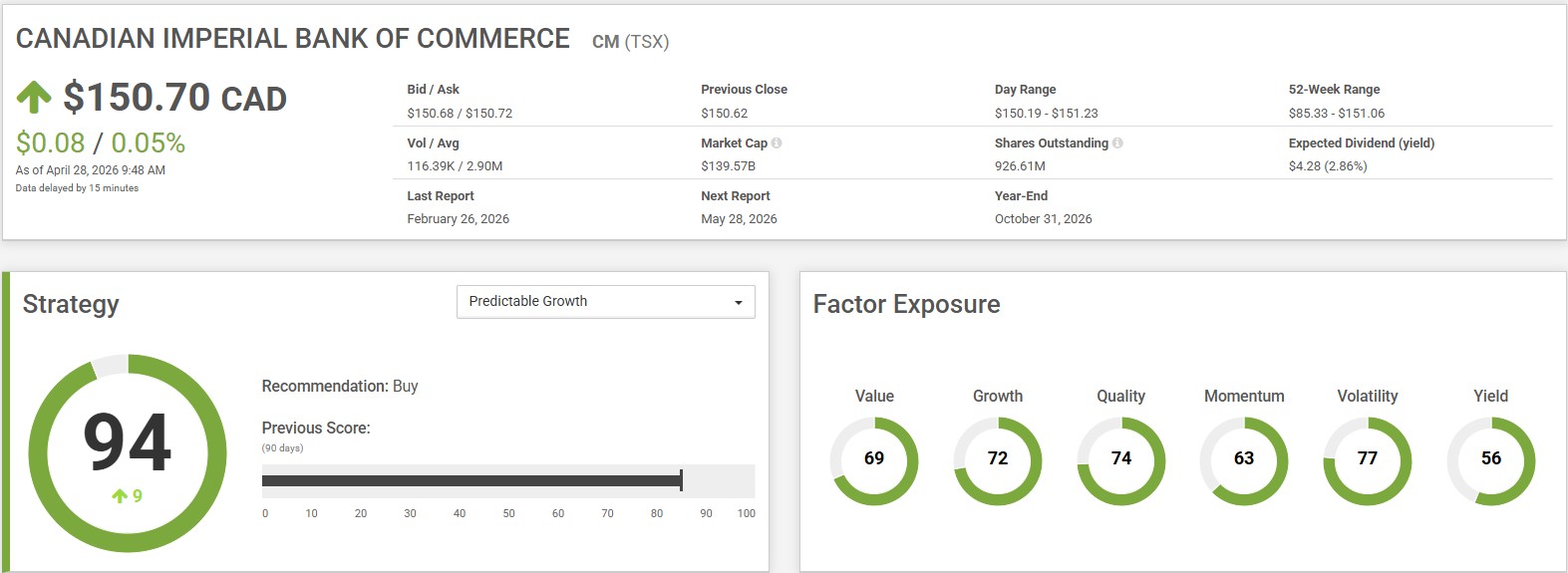Image resolution: width=1568 pixels, height=573 pixels.
Task: Click the Growth factor score gauge
Action: [x=997, y=459]
